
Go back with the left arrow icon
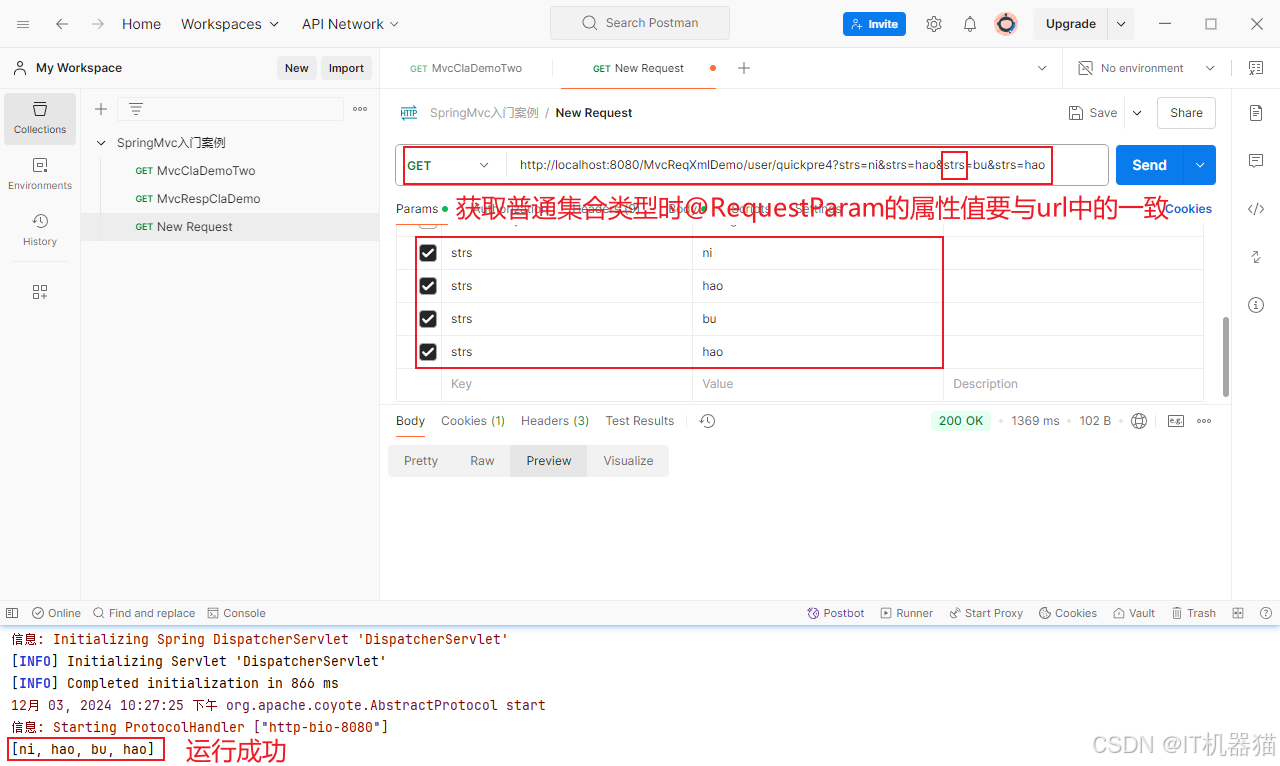coord(62,24)
